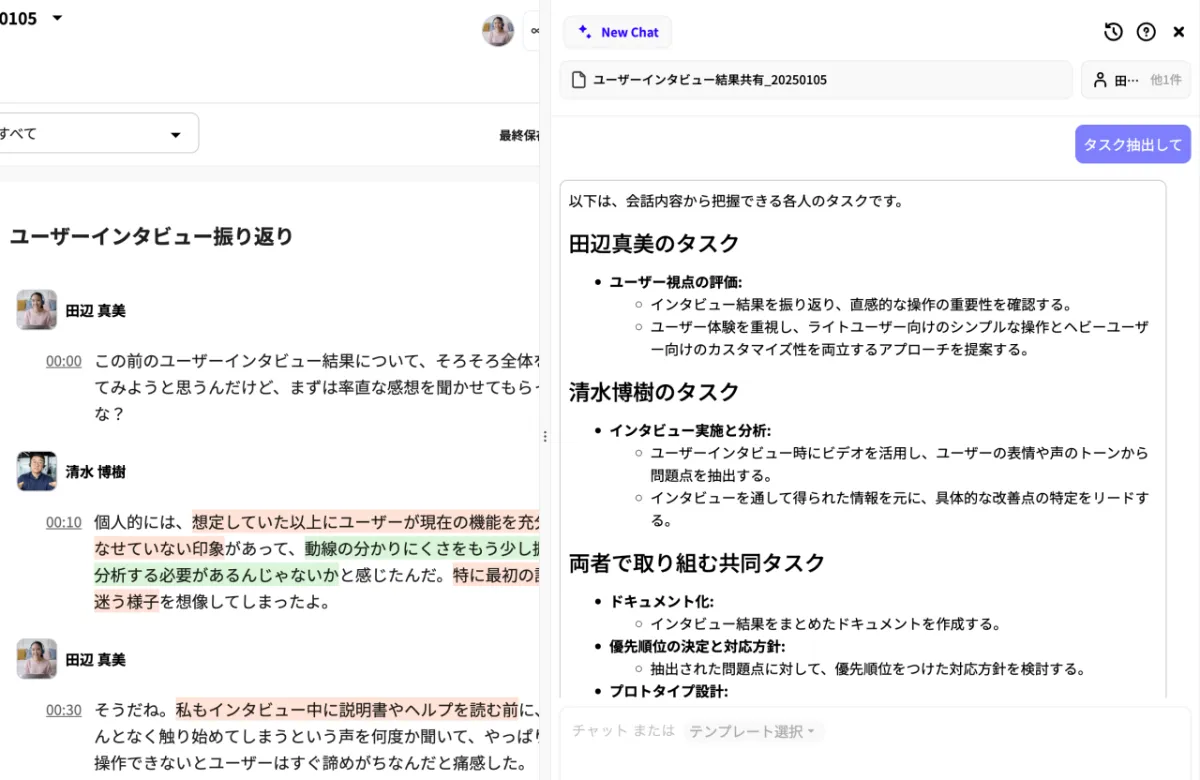The width and height of the screenshot is (1200, 780).
Task: Click the sparkle icon inside New Chat
Action: 583,32
